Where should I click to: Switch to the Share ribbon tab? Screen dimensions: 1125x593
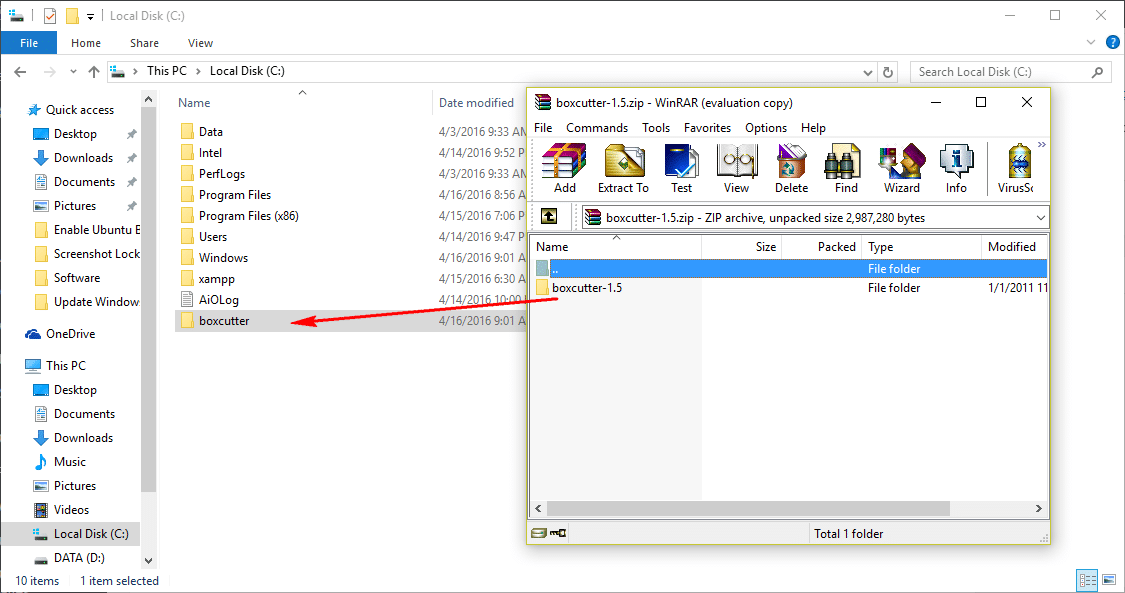click(144, 43)
